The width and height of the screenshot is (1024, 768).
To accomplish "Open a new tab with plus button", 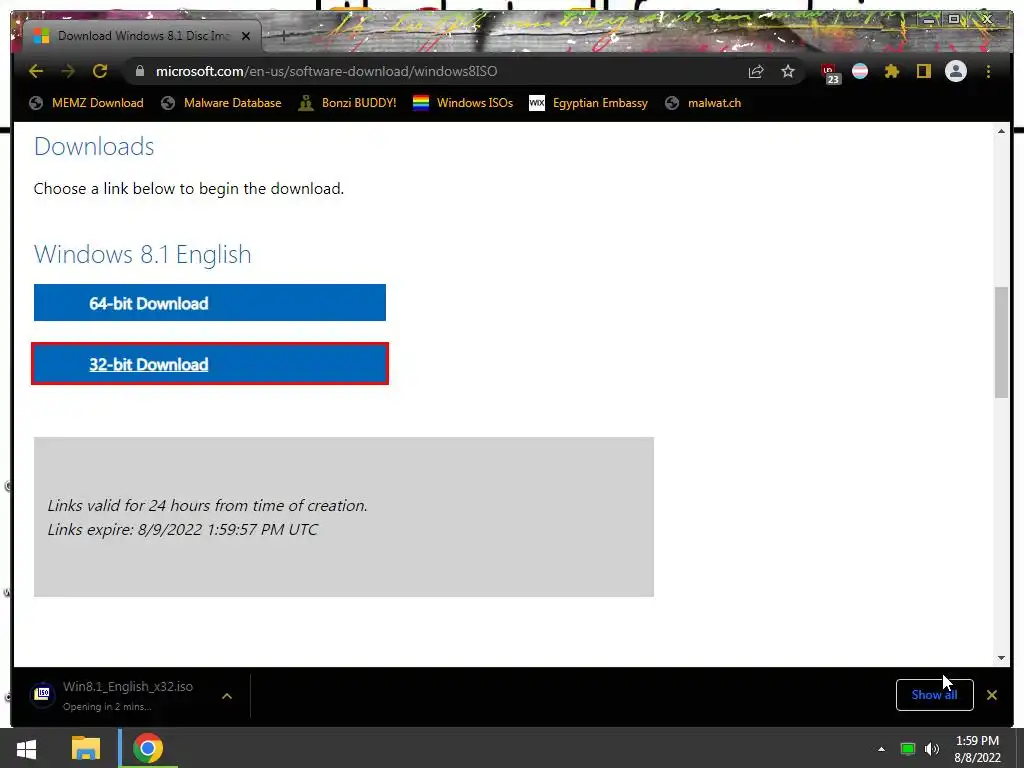I will [x=283, y=37].
